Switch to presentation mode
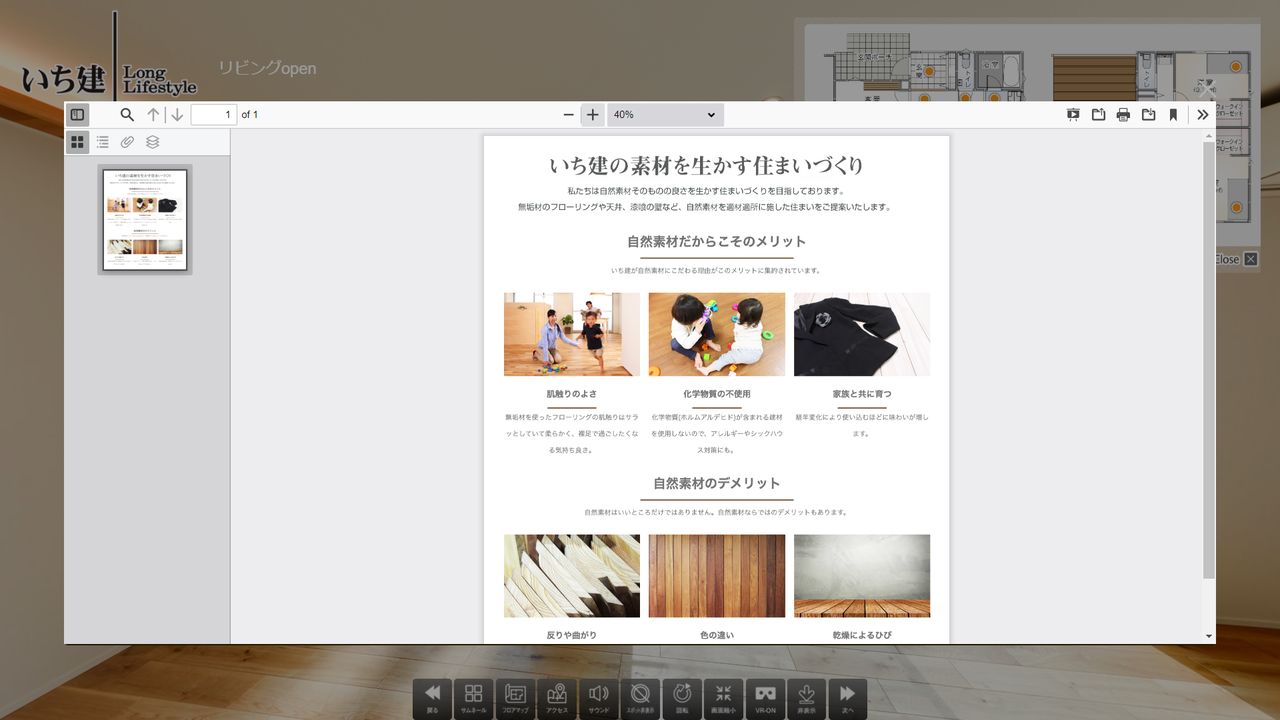The width and height of the screenshot is (1280, 720). (x=1073, y=115)
